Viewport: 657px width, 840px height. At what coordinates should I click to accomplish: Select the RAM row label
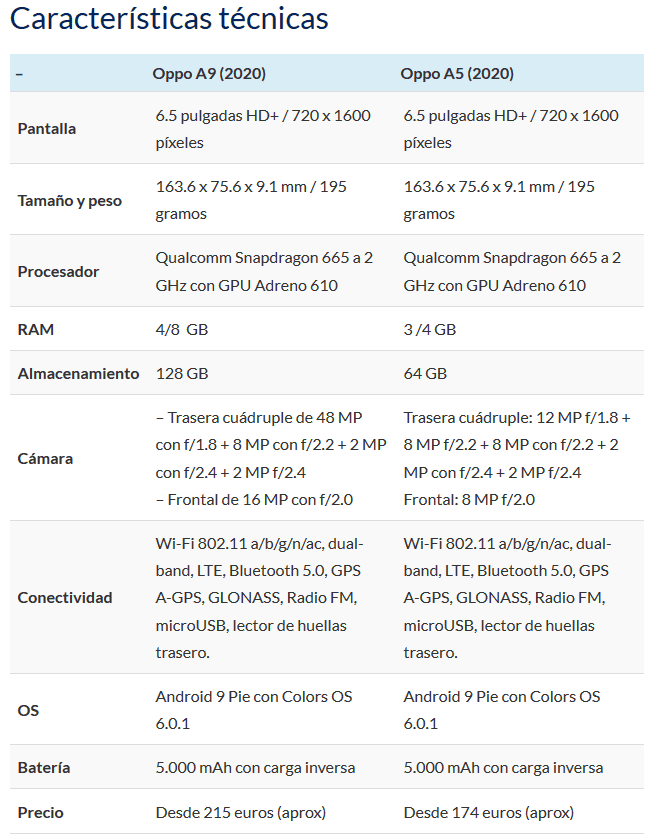[x=35, y=329]
